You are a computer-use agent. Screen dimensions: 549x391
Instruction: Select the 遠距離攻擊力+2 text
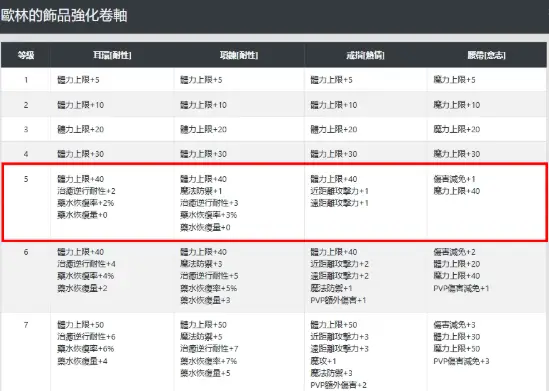pyautogui.click(x=339, y=275)
